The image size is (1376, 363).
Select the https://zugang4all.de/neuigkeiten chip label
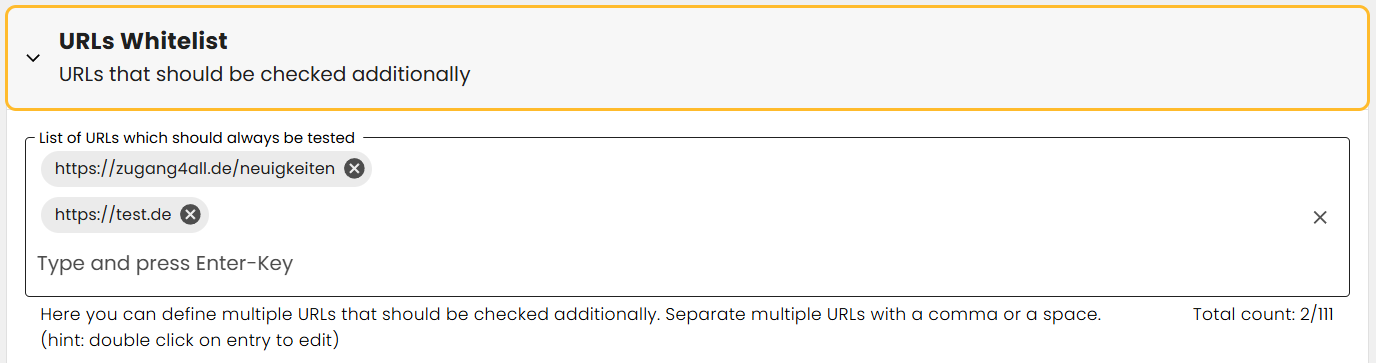click(195, 169)
